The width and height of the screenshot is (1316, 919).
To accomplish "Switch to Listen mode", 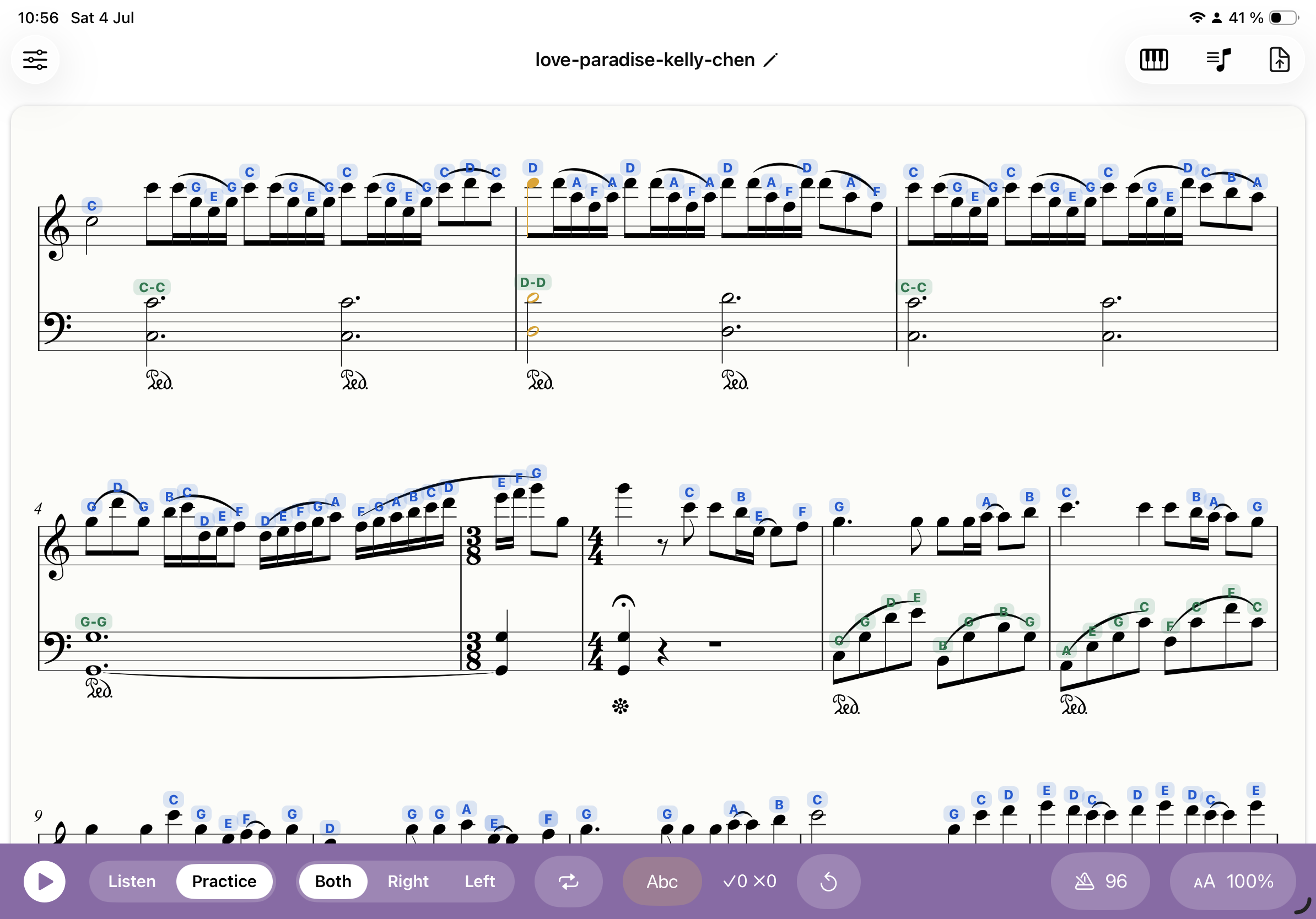I will click(132, 881).
